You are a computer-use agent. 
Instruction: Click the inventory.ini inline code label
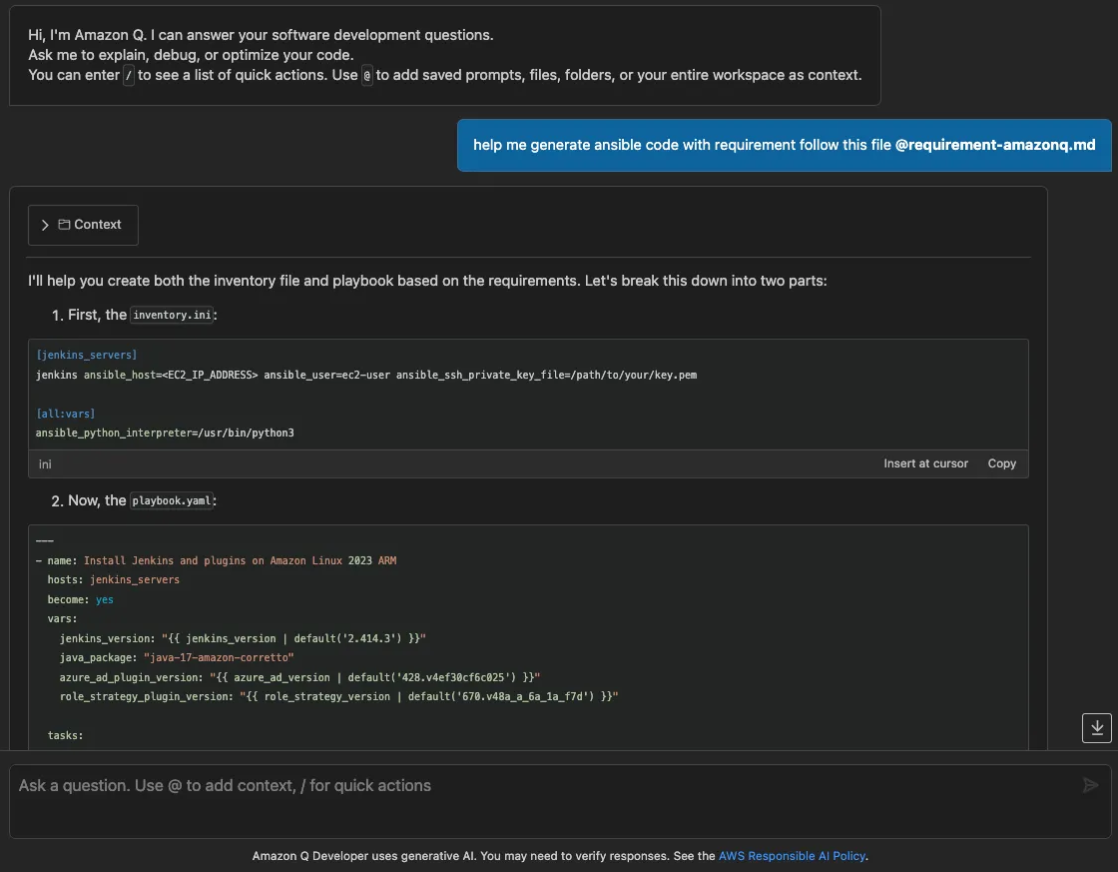173,315
